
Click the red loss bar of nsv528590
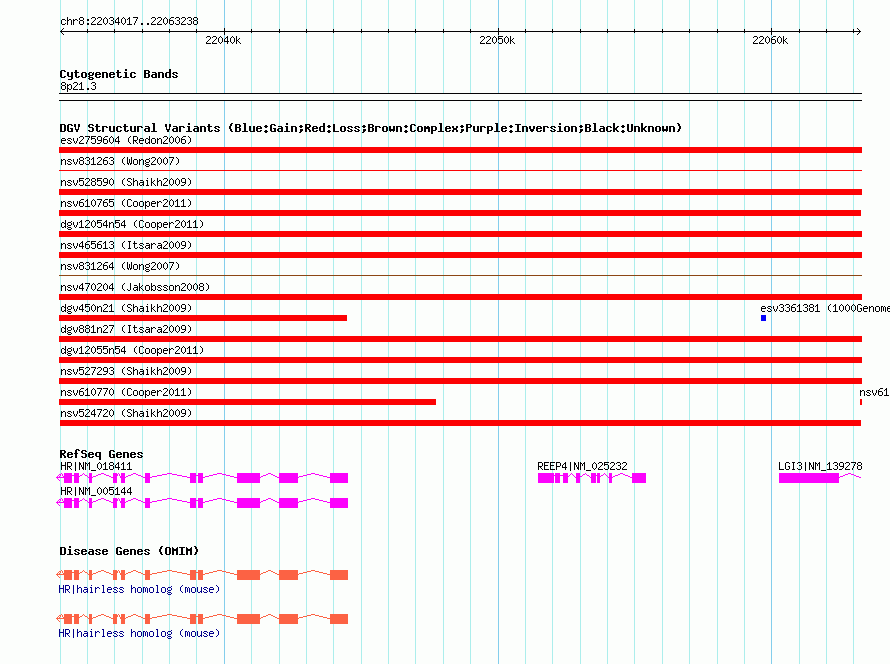tap(460, 192)
